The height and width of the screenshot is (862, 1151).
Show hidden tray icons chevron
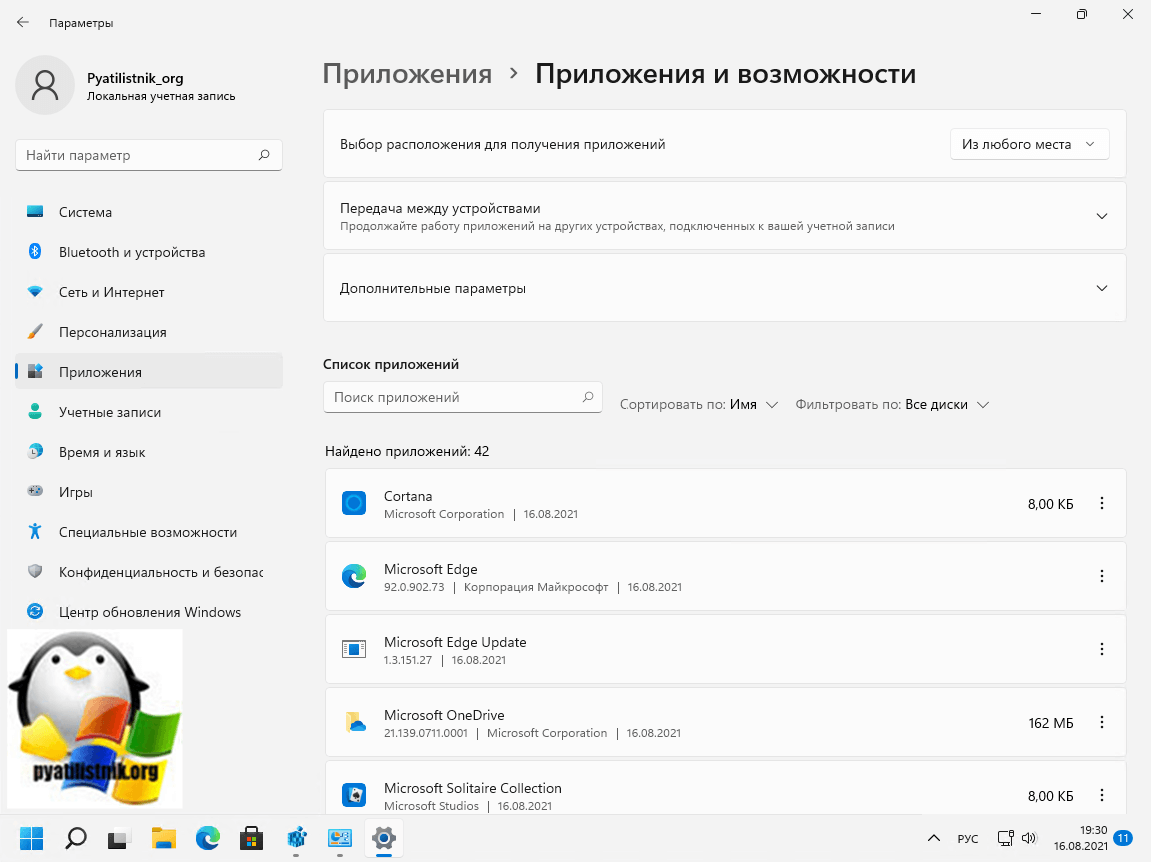(934, 838)
